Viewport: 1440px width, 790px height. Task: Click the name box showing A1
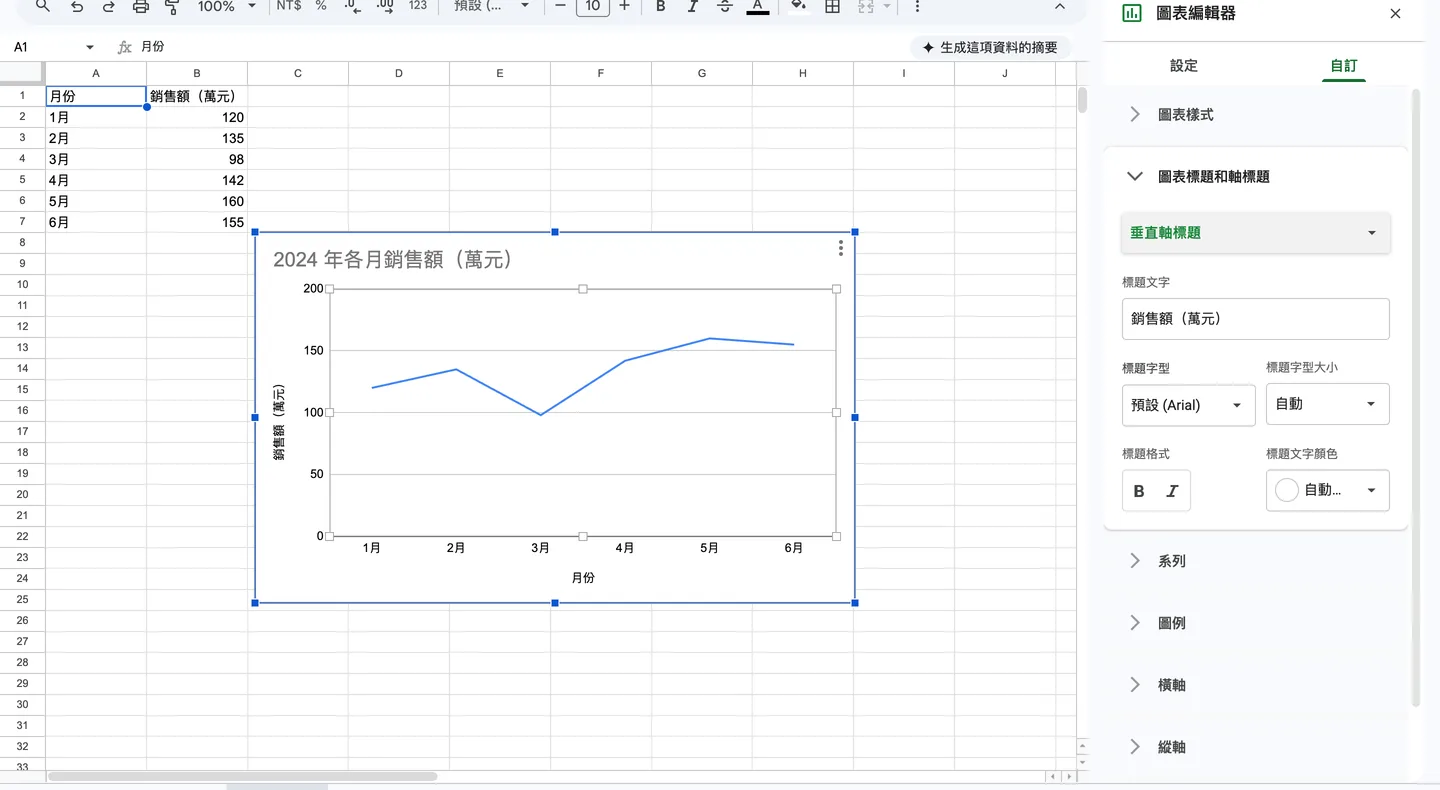[45, 47]
